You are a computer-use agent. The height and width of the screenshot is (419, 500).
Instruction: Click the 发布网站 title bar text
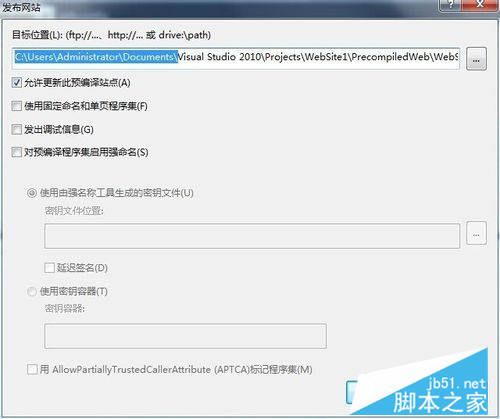21,7
